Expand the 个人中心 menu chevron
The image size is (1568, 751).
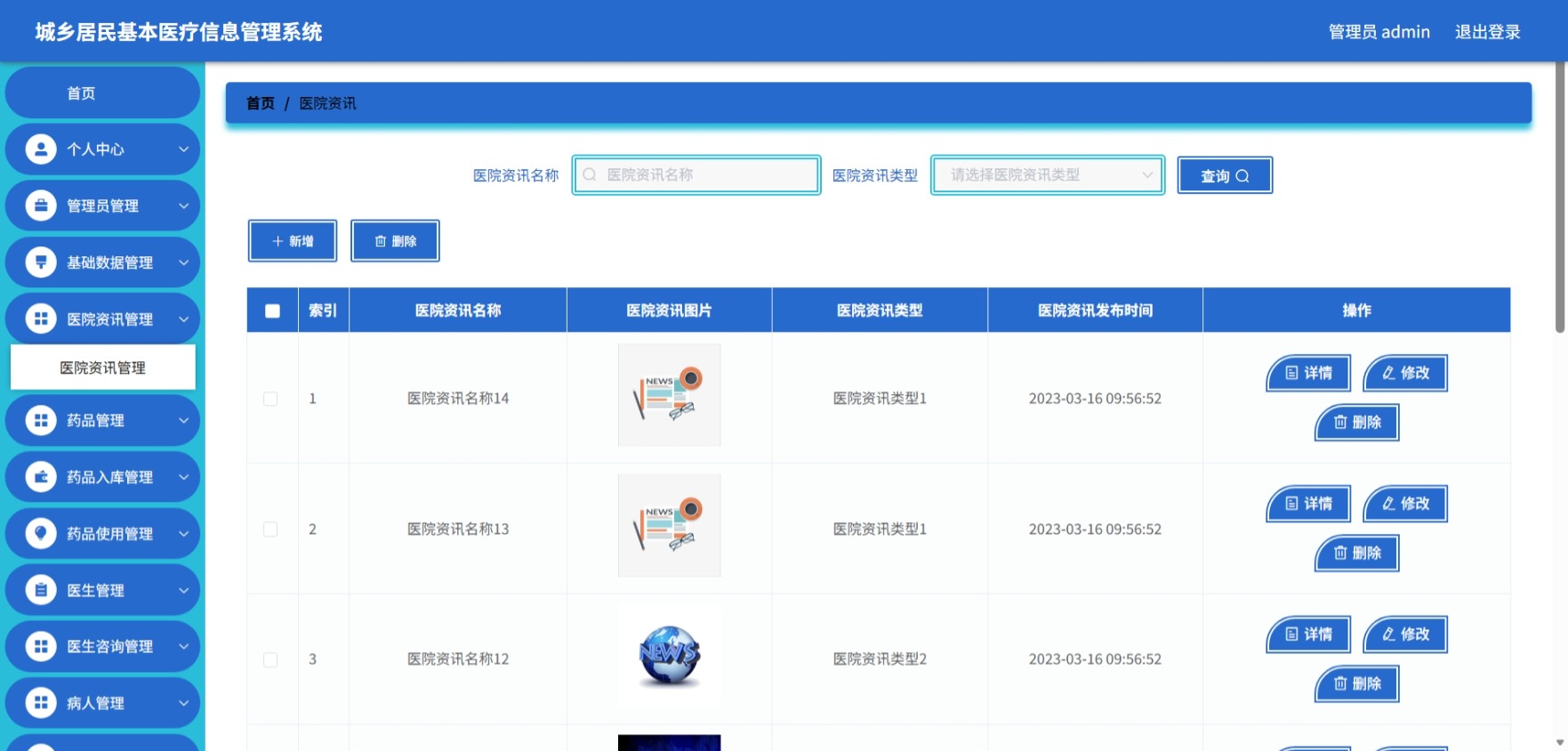[x=183, y=149]
